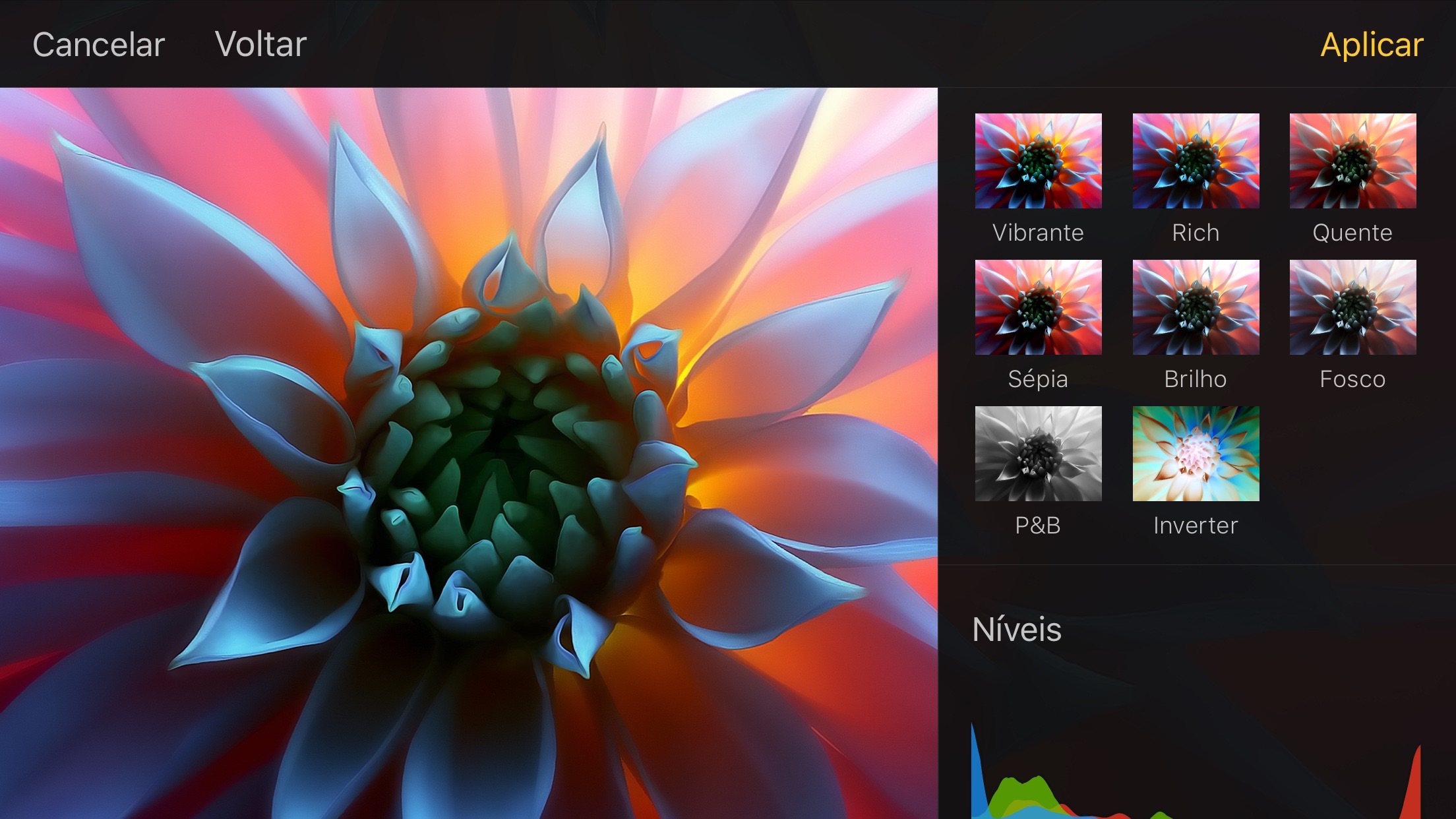This screenshot has width=1456, height=819.
Task: Confirm changes with Aplicar
Action: point(1372,45)
